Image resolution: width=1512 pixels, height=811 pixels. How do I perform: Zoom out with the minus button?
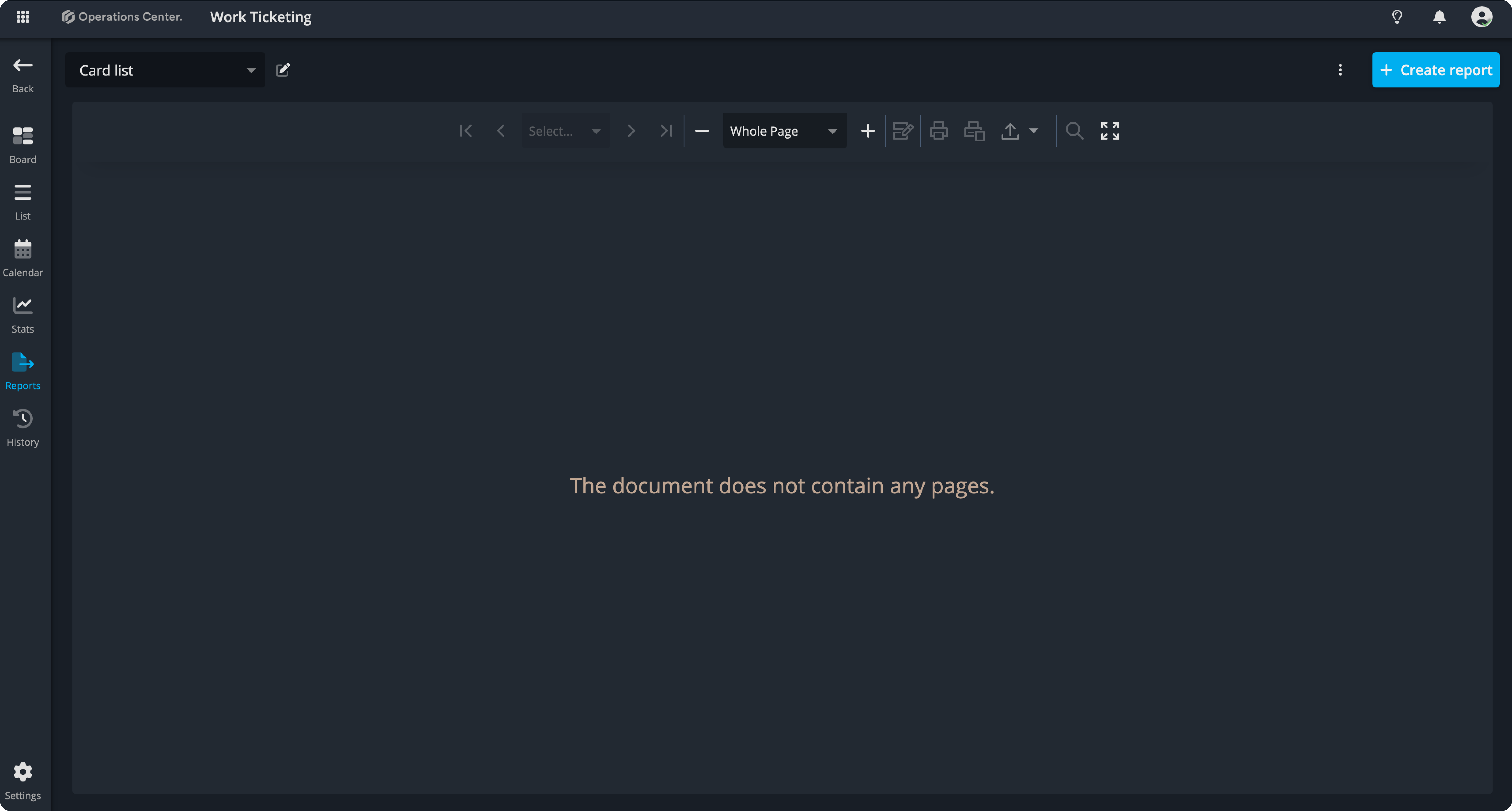point(702,131)
